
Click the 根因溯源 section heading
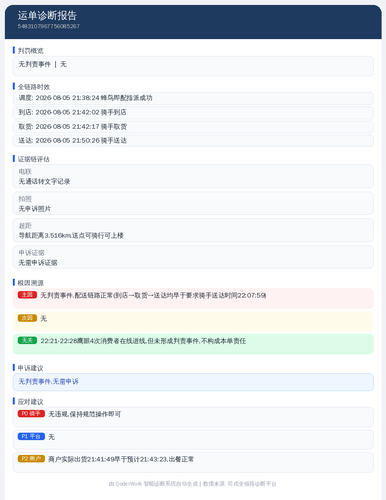point(30,283)
